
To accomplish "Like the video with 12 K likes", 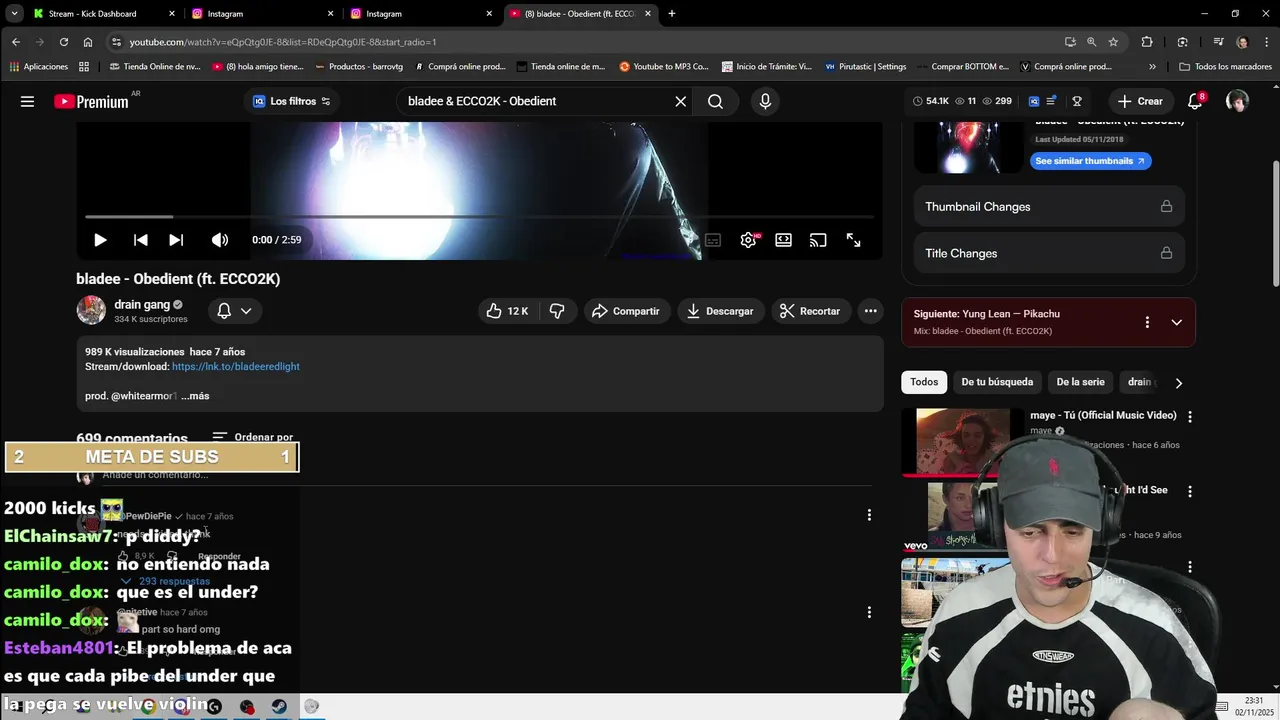I will coord(508,311).
